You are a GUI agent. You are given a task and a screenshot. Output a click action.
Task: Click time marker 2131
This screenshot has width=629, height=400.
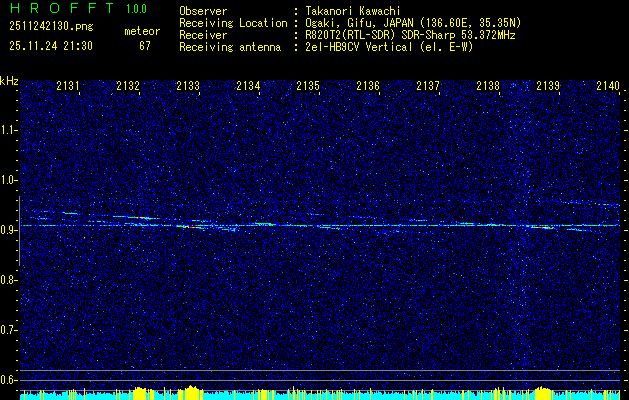point(68,86)
